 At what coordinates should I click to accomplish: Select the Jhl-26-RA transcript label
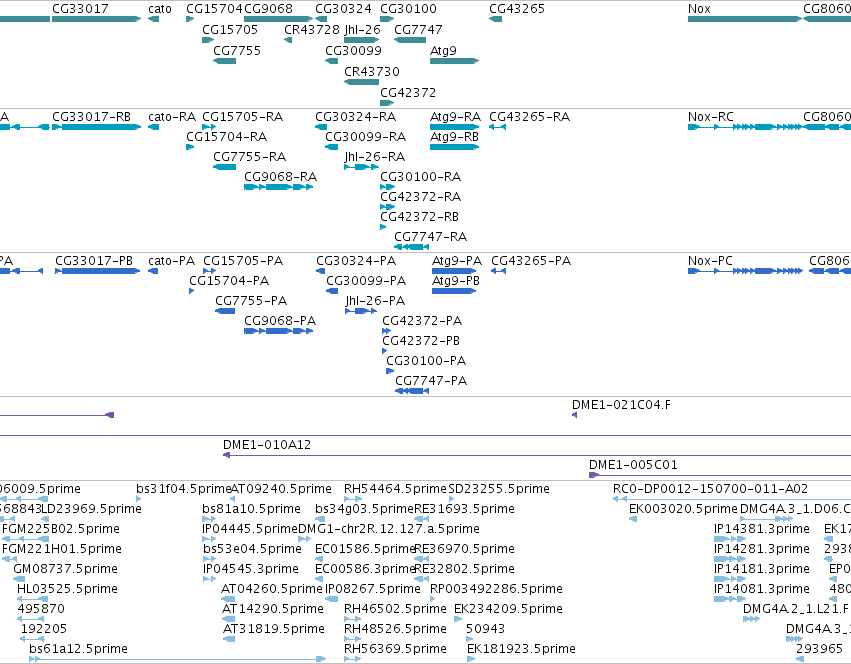[x=374, y=157]
